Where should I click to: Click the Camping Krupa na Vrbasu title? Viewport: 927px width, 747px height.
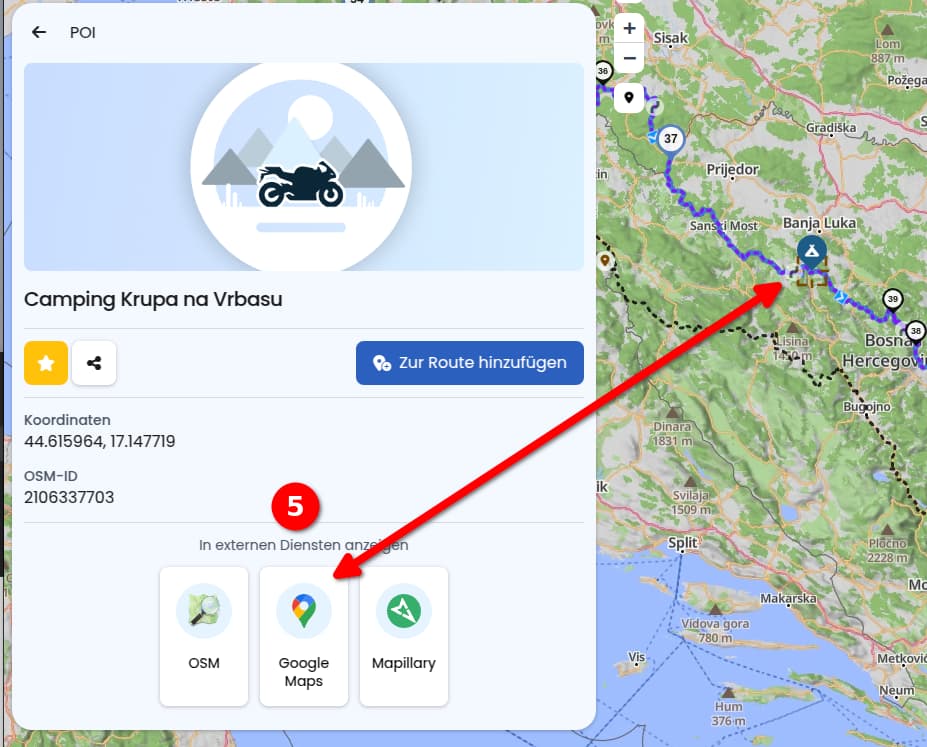point(153,300)
